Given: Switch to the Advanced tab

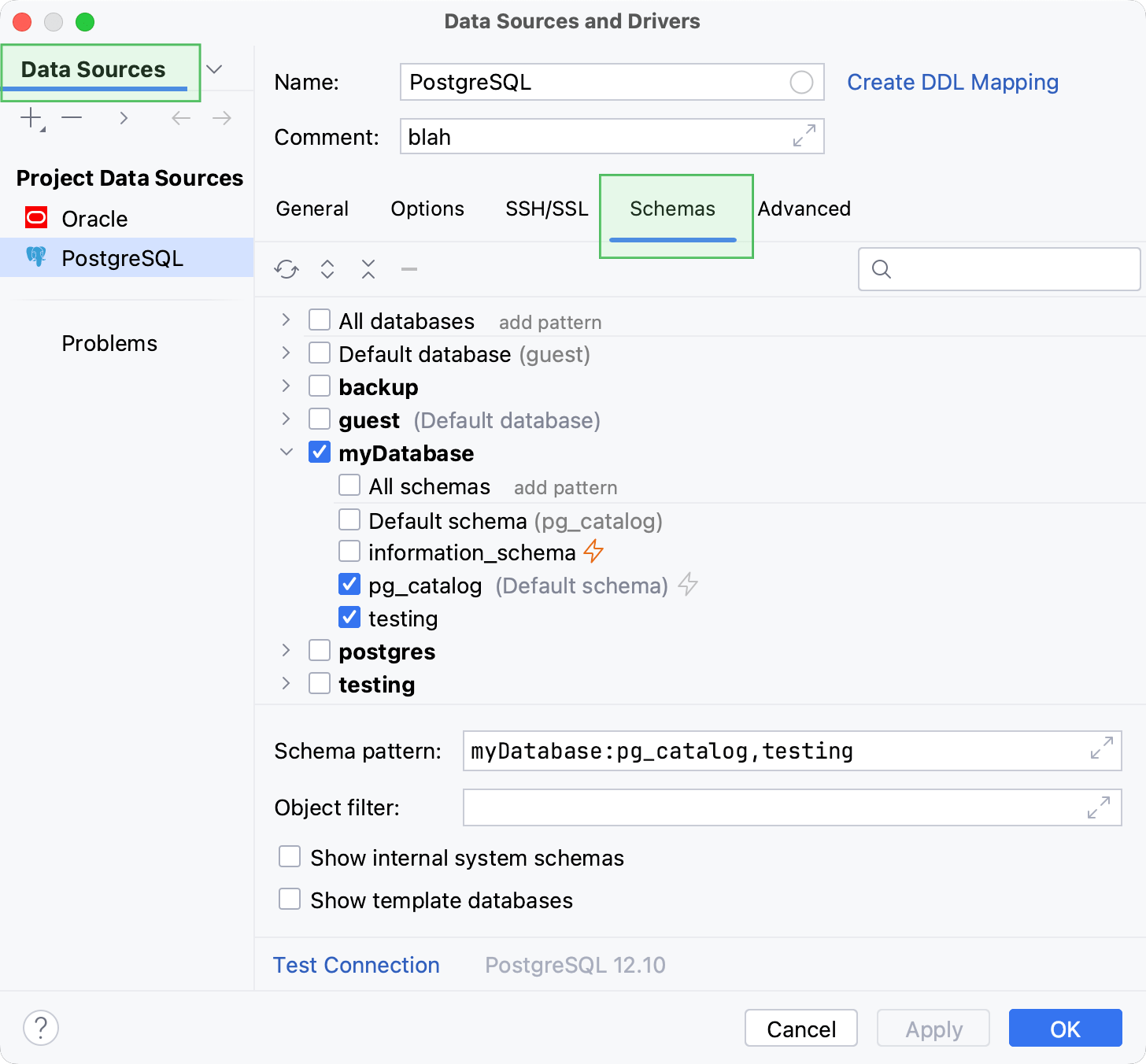Looking at the screenshot, I should (x=804, y=209).
